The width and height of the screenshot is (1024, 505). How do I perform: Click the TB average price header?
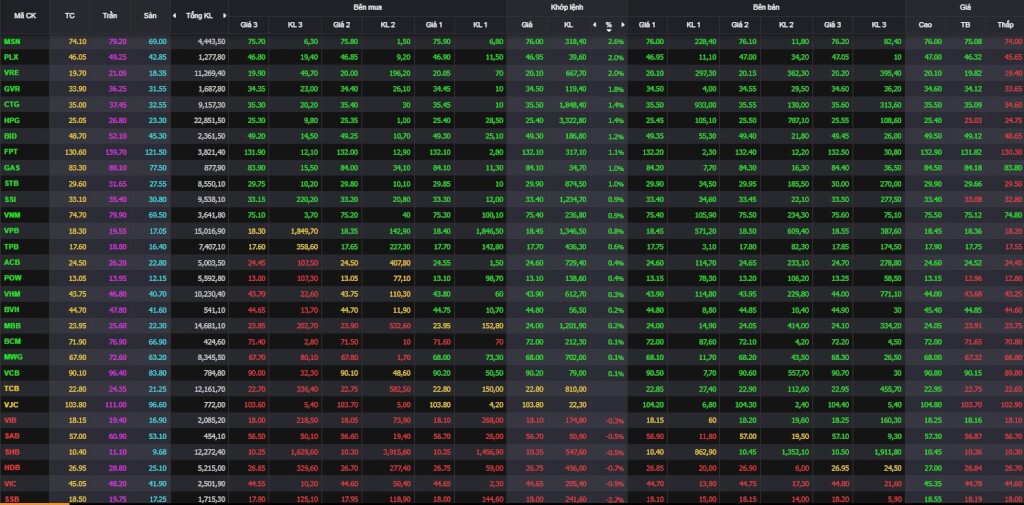point(965,25)
